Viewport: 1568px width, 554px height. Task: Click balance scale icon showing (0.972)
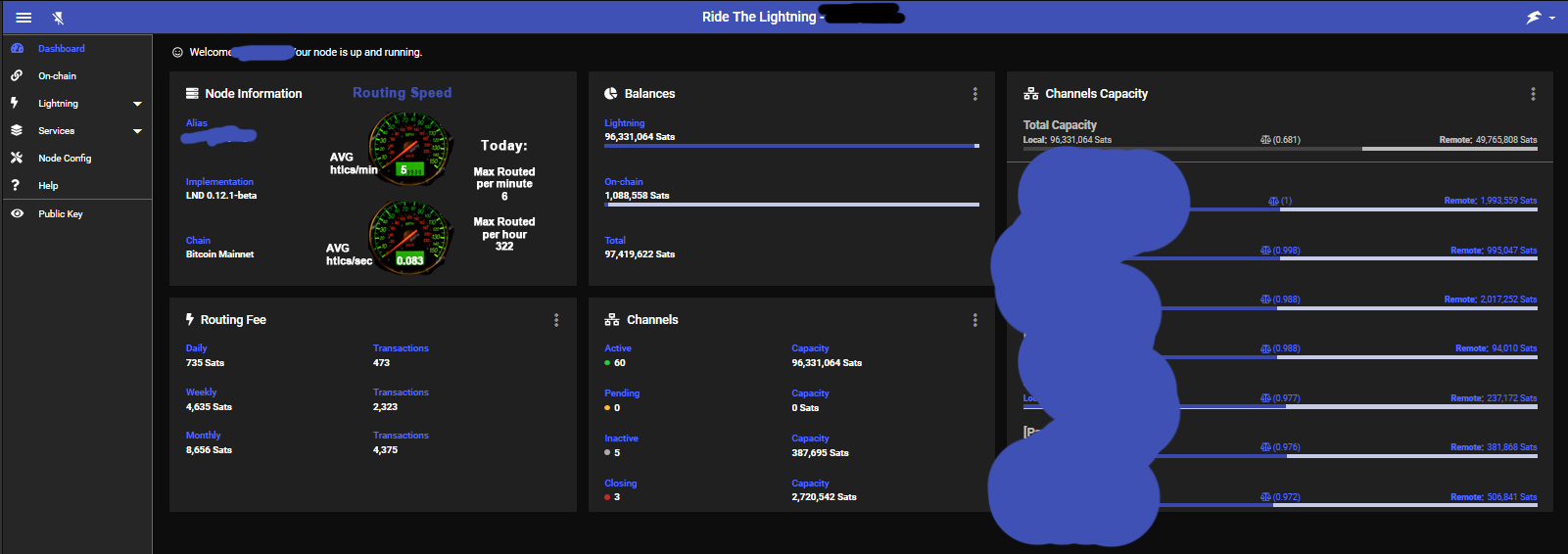click(1265, 497)
